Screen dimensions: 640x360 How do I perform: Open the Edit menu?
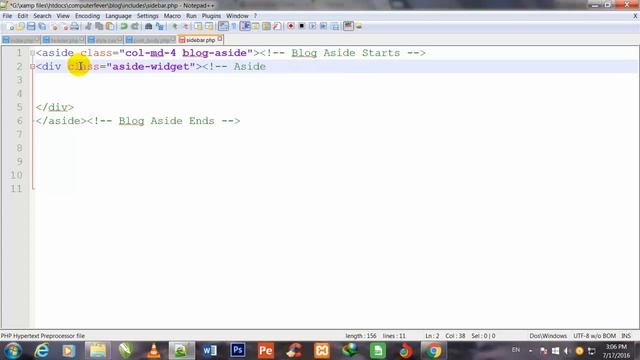[x=22, y=16]
